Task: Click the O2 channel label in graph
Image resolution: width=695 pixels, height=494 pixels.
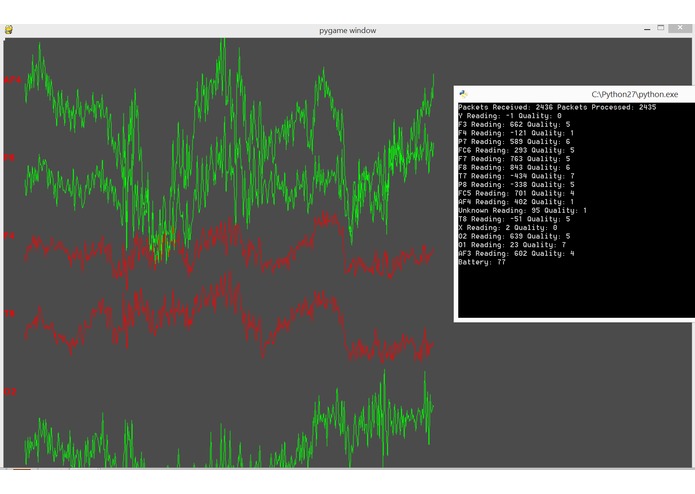Action: [10, 392]
